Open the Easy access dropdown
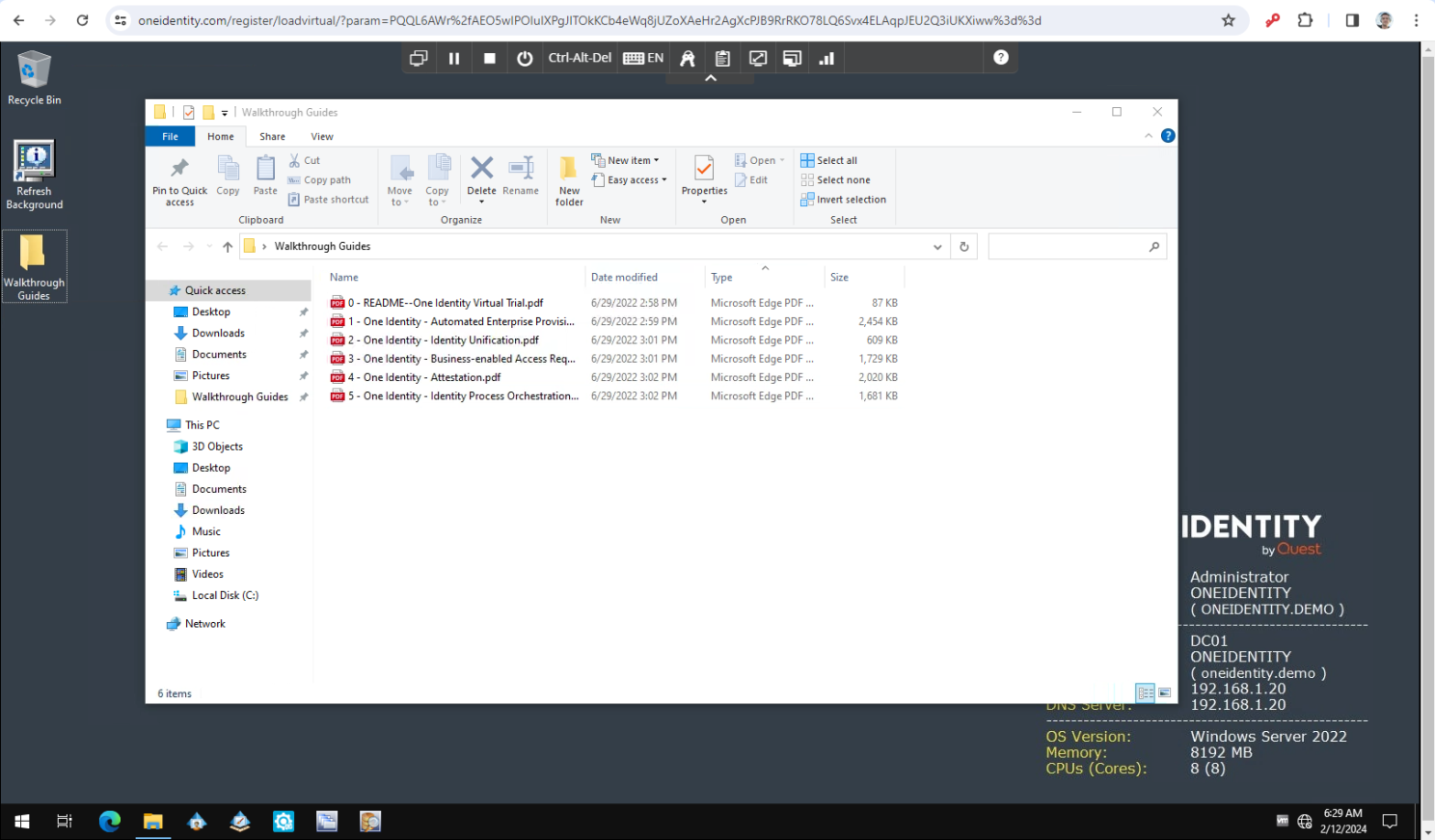The image size is (1435, 840). [629, 180]
